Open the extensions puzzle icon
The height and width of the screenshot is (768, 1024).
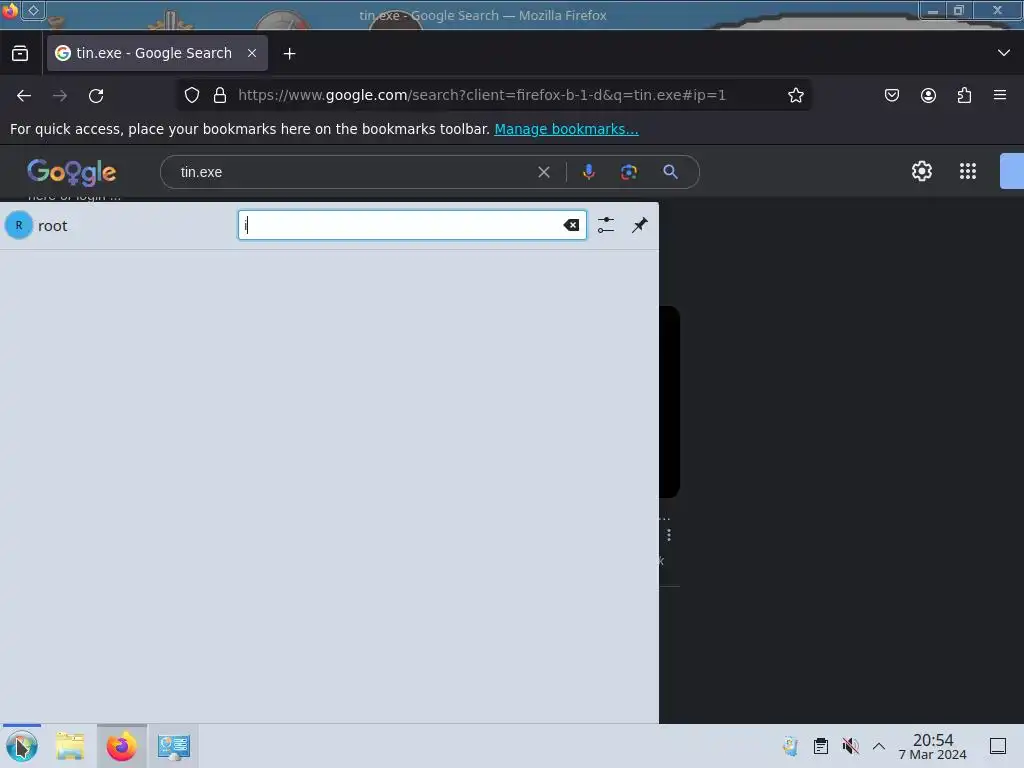[964, 95]
